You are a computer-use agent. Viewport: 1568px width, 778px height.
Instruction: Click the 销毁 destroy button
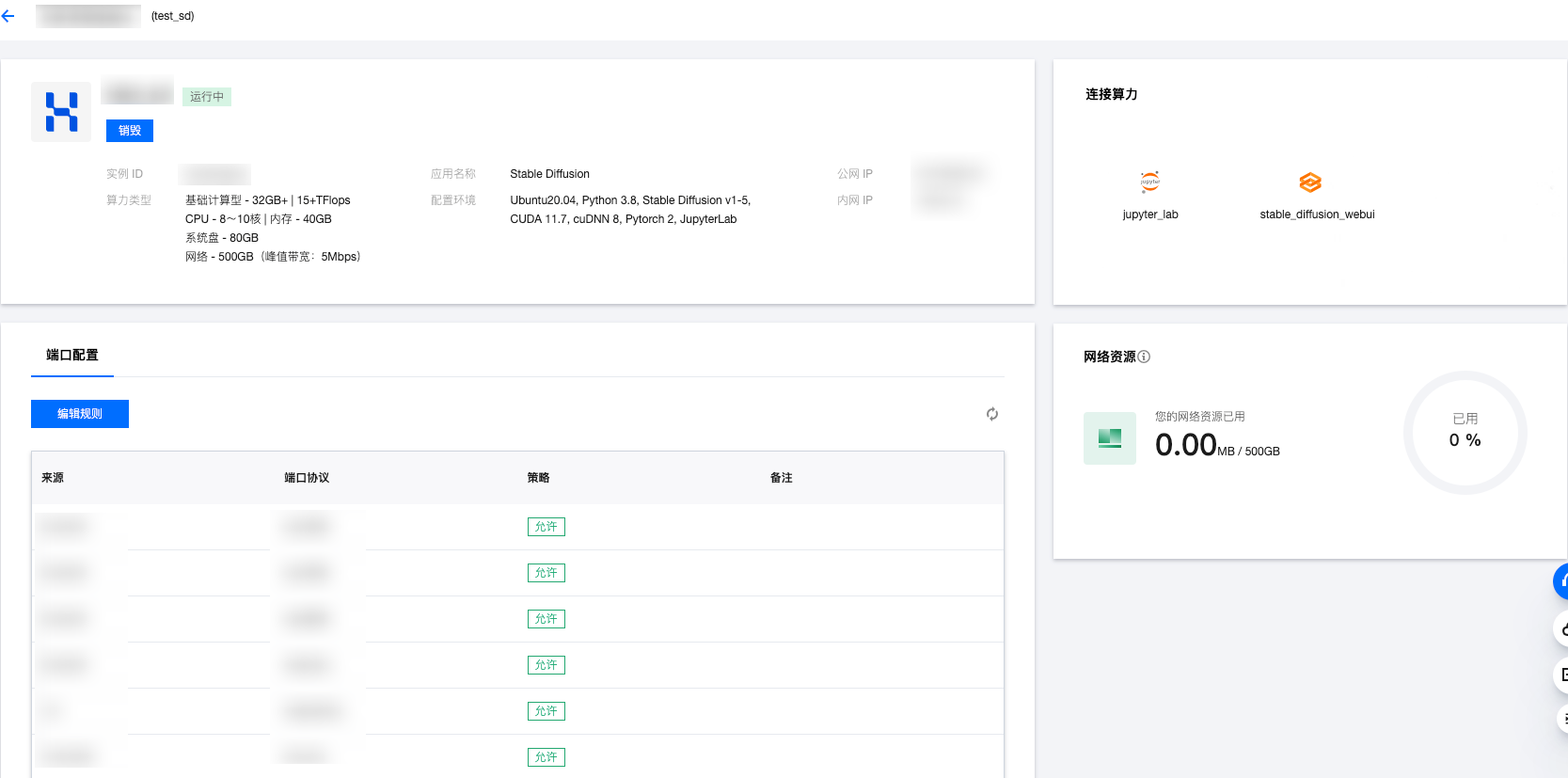130,131
